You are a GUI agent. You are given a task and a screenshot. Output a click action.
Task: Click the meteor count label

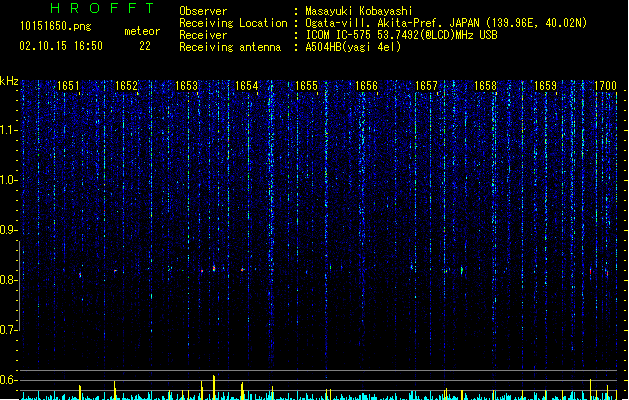142,31
